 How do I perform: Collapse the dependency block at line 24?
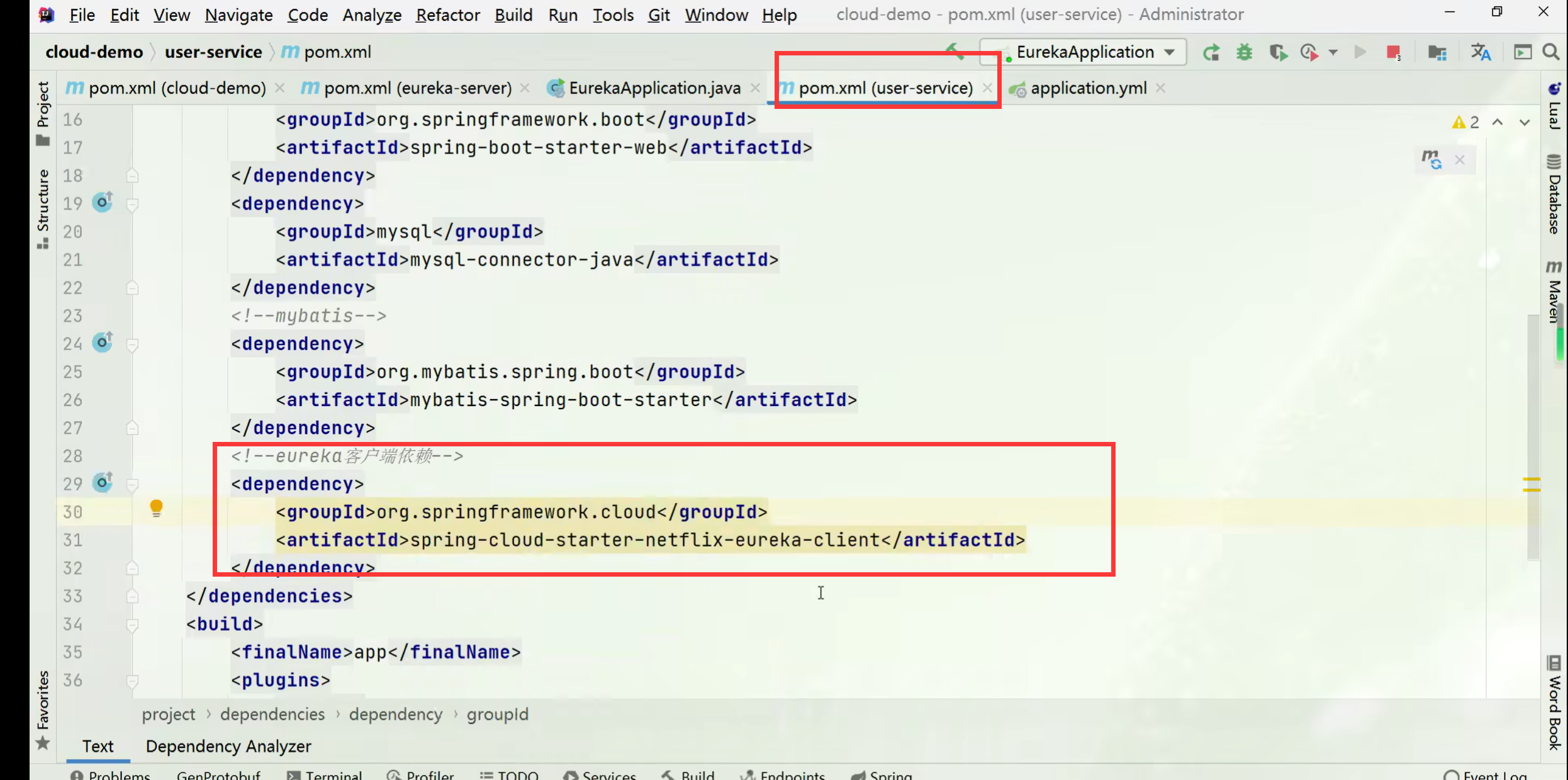coord(132,344)
